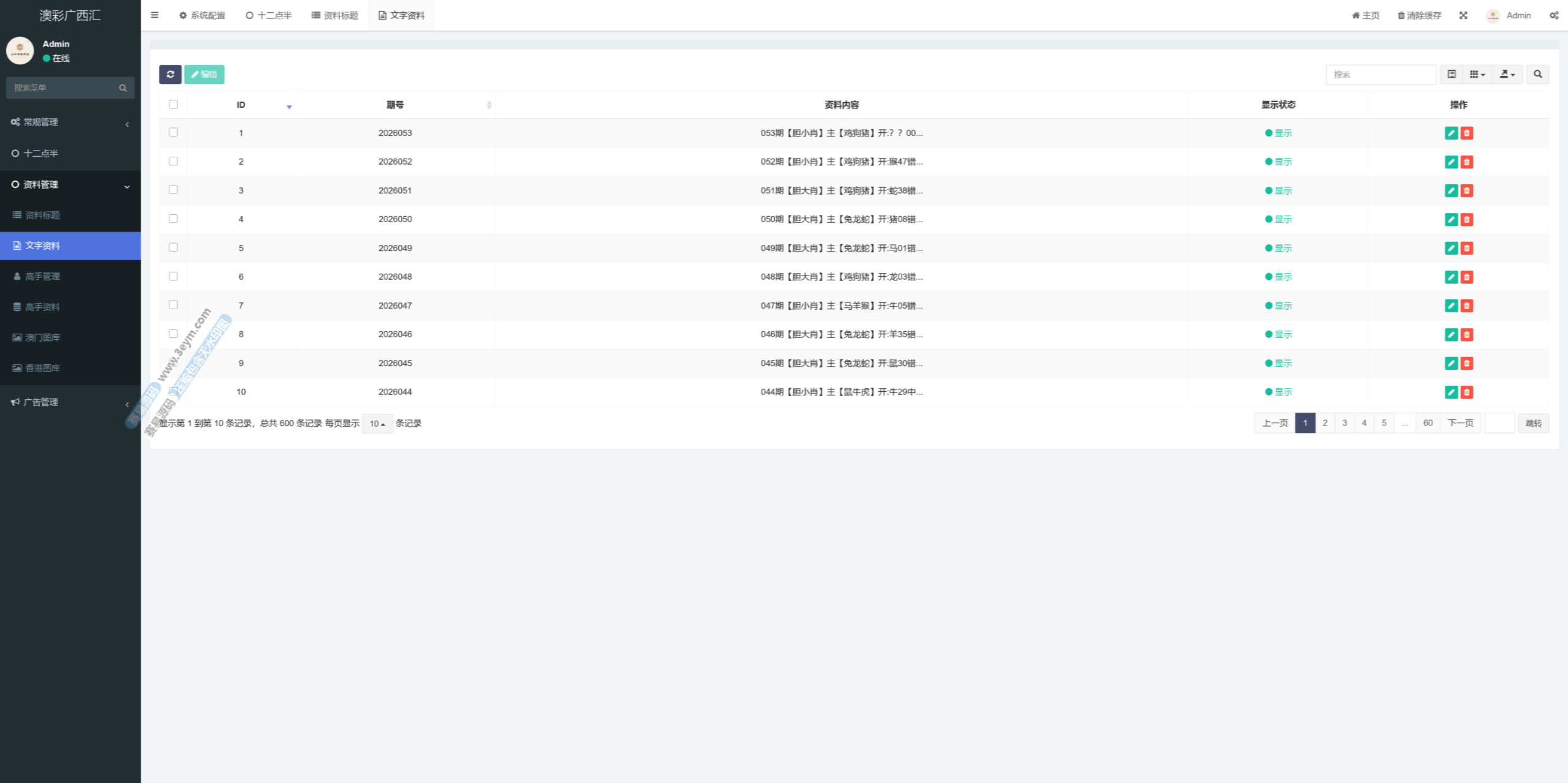Sort table by the 期号 column header
The width and height of the screenshot is (1568, 783).
[x=395, y=105]
